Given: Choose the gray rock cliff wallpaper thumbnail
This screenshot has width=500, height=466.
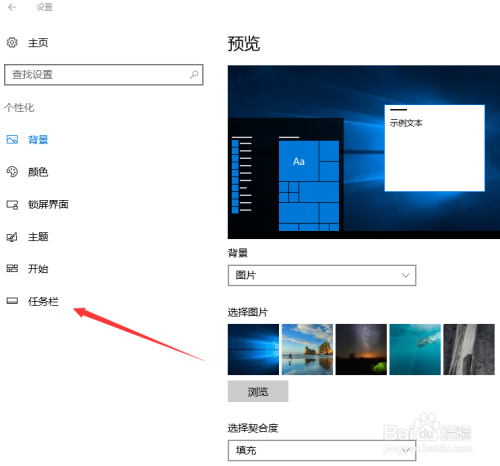Looking at the screenshot, I should coord(469,349).
